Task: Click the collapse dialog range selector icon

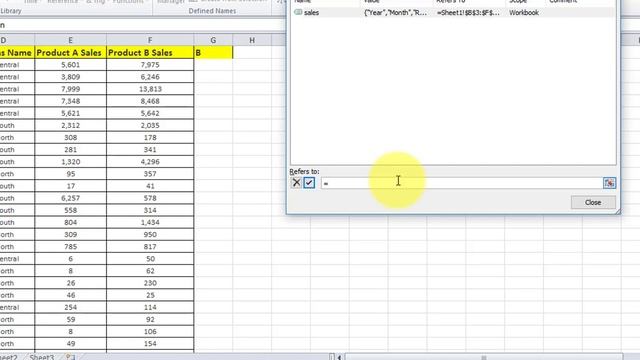Action: tap(609, 183)
